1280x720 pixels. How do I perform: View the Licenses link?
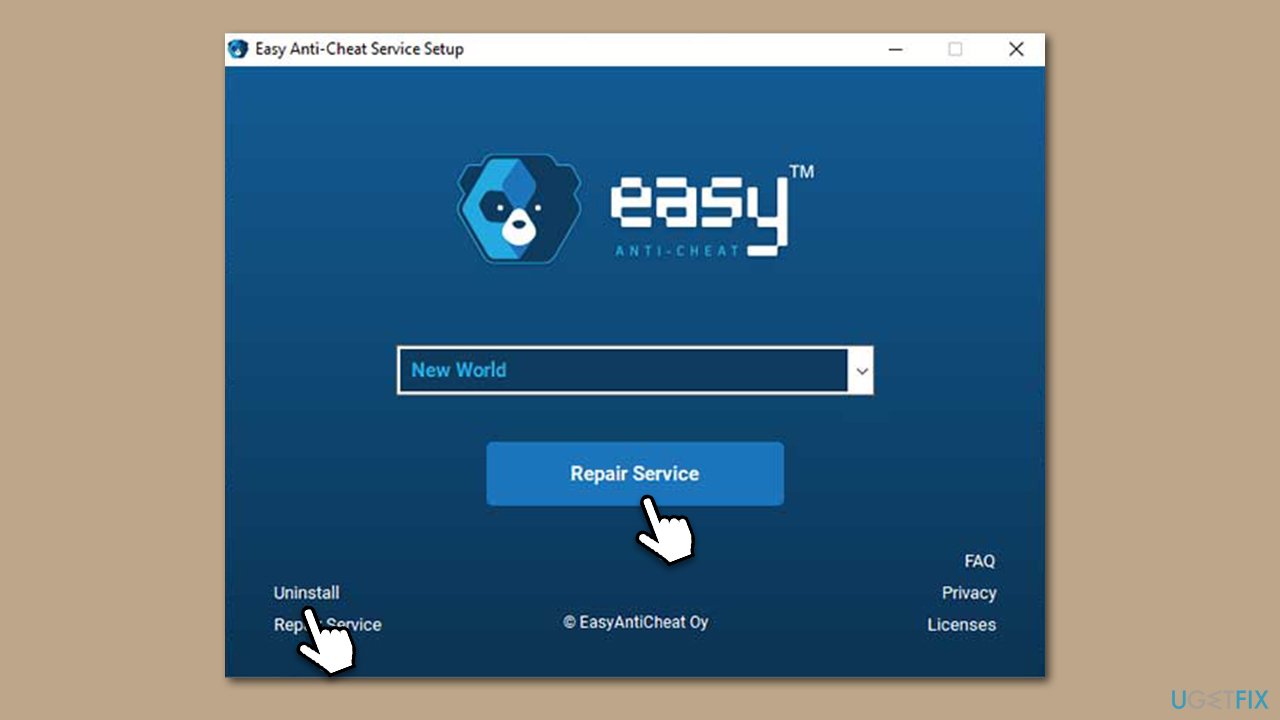point(961,625)
